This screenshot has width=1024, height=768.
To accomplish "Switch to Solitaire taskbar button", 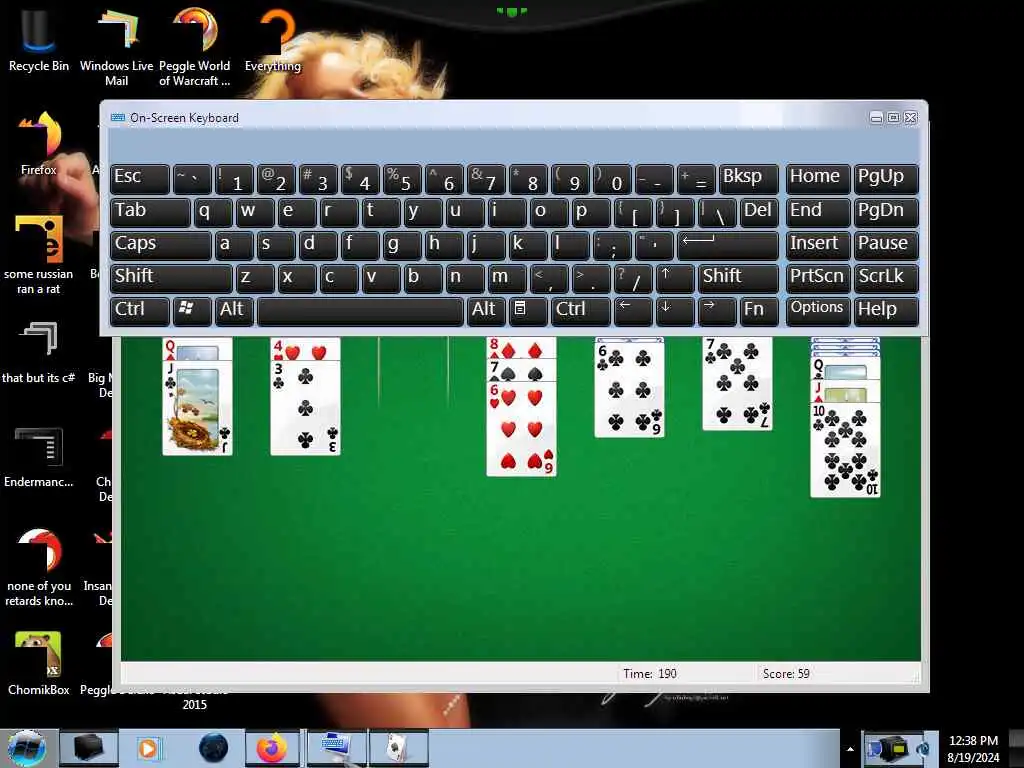I will click(398, 748).
